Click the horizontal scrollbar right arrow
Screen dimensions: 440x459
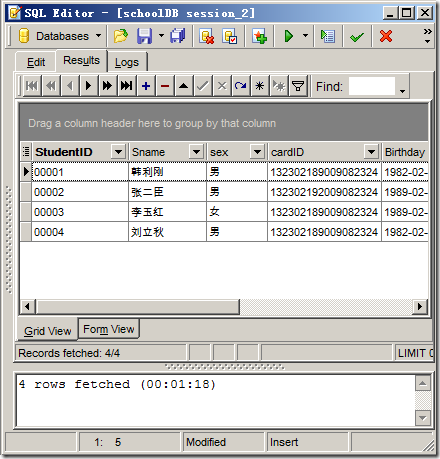tap(420, 306)
